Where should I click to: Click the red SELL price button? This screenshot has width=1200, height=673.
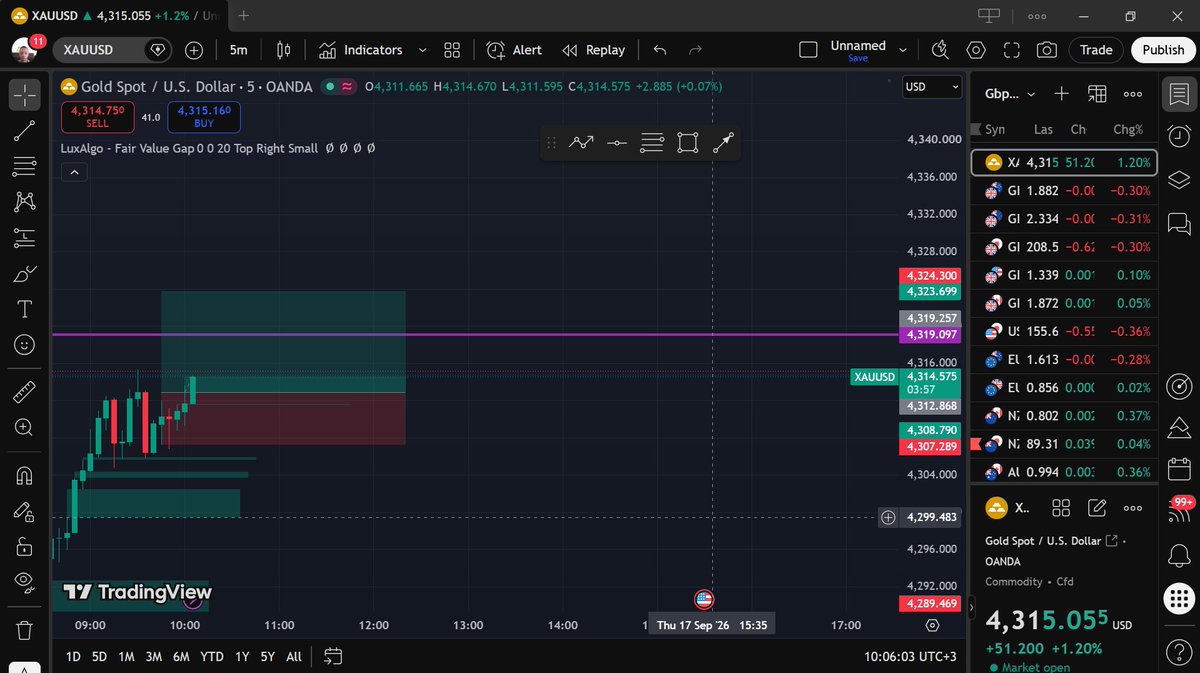[x=98, y=117]
